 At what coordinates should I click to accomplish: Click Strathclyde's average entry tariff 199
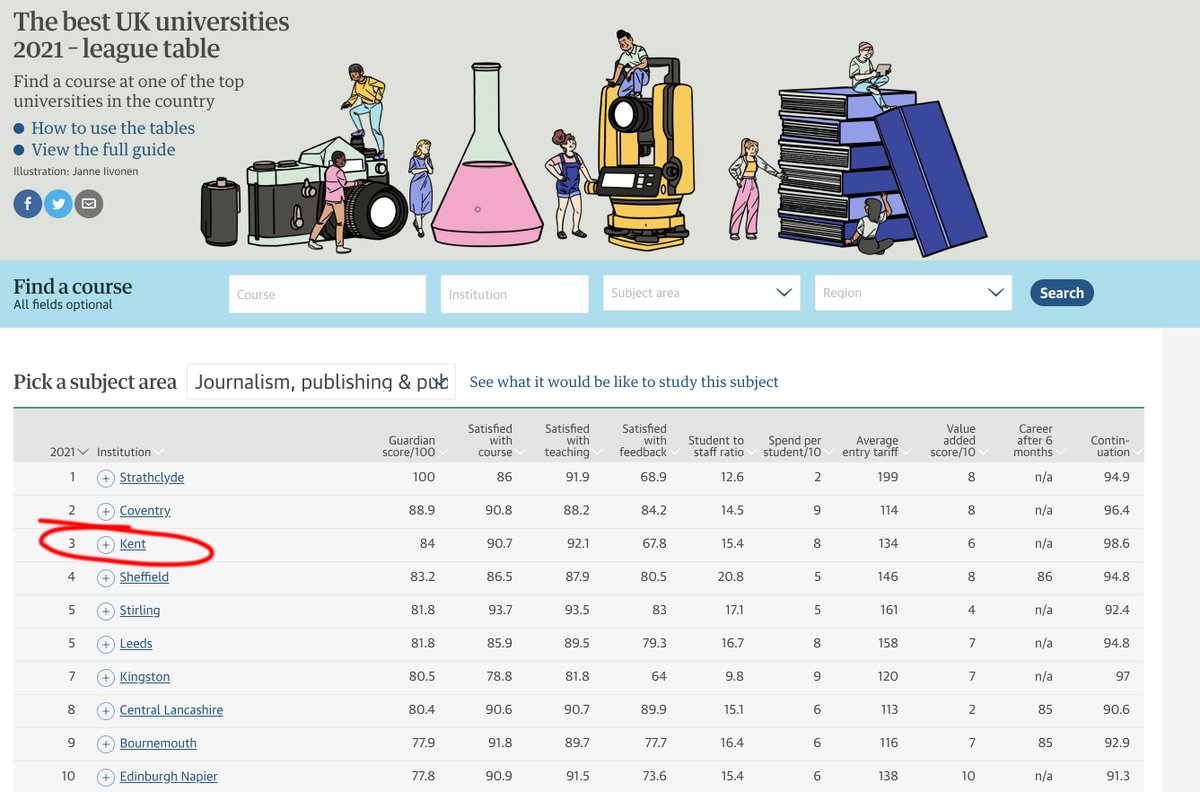[x=887, y=478]
